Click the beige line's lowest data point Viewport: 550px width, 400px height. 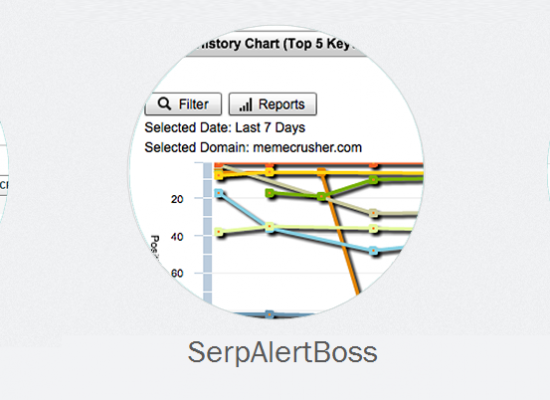coord(374,213)
